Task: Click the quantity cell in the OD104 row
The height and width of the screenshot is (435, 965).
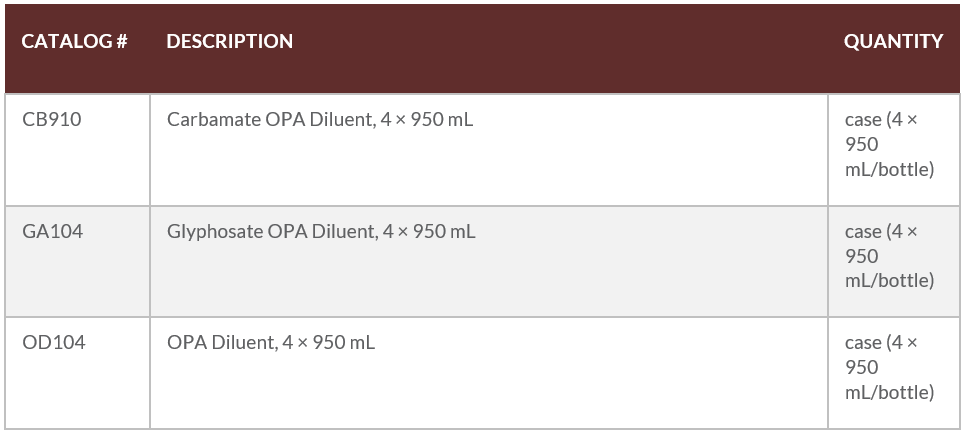Action: pyautogui.click(x=889, y=367)
